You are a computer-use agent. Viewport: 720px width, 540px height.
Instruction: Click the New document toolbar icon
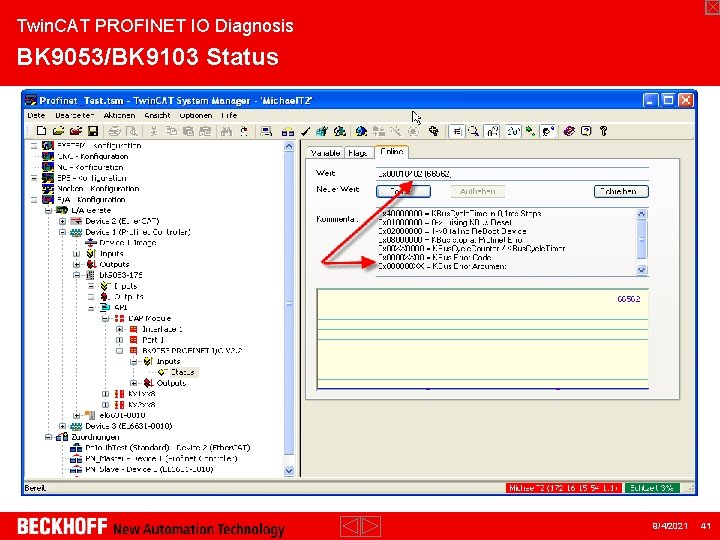(x=41, y=131)
